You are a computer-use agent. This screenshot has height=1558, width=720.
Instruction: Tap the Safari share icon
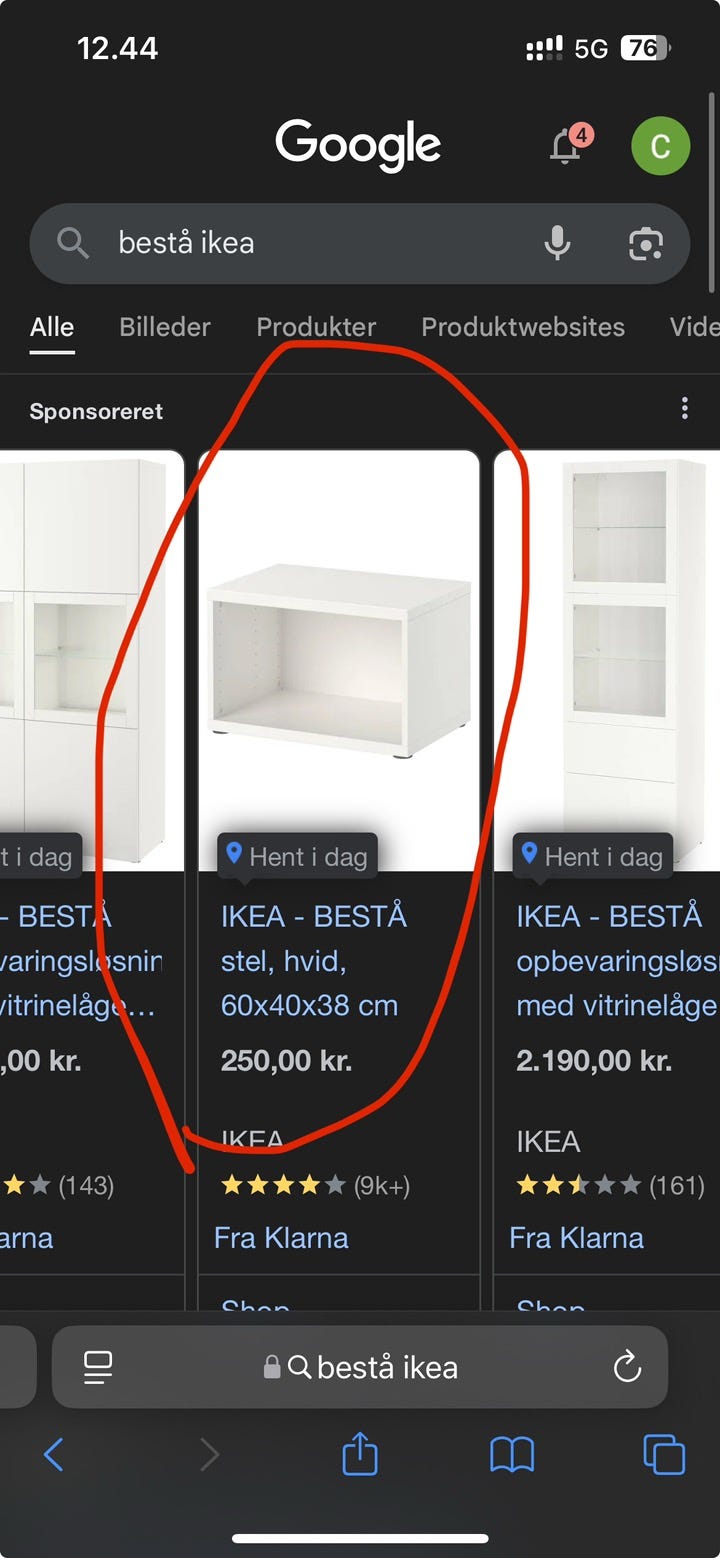point(360,1453)
